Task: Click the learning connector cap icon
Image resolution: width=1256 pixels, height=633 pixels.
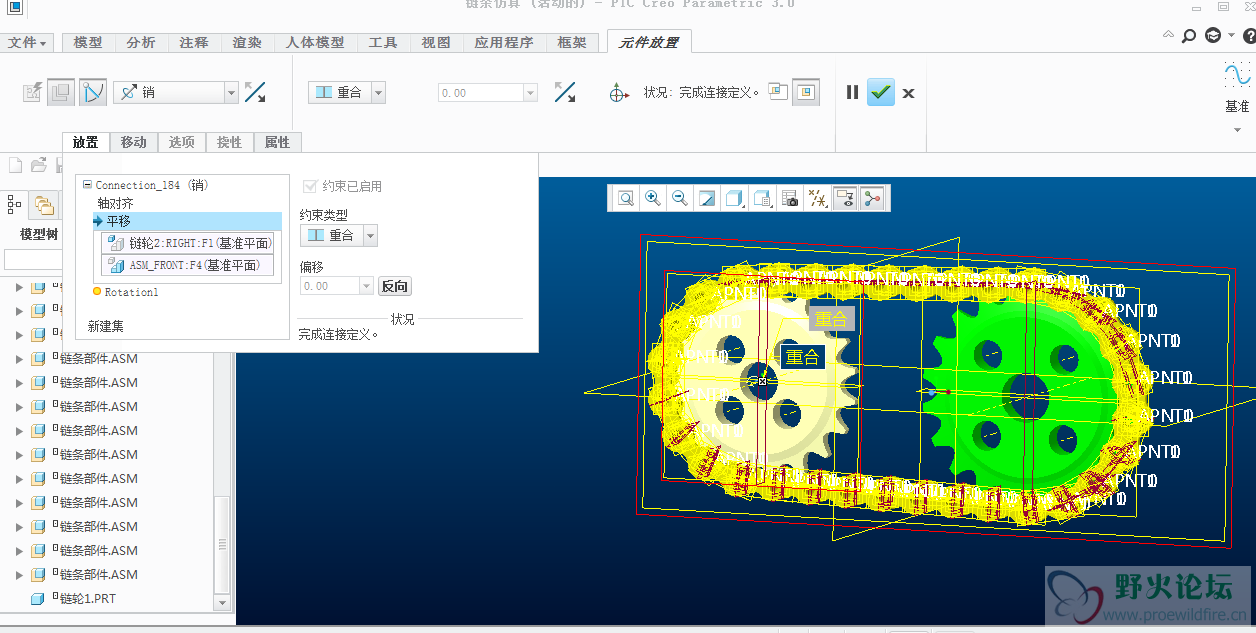Action: pyautogui.click(x=1213, y=36)
